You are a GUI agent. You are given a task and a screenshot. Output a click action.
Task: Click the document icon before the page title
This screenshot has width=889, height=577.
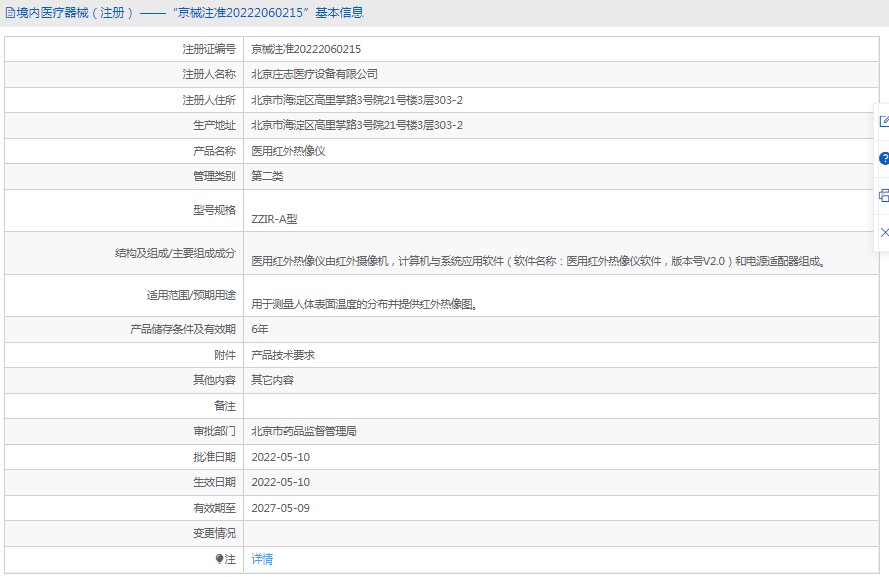click(x=10, y=13)
